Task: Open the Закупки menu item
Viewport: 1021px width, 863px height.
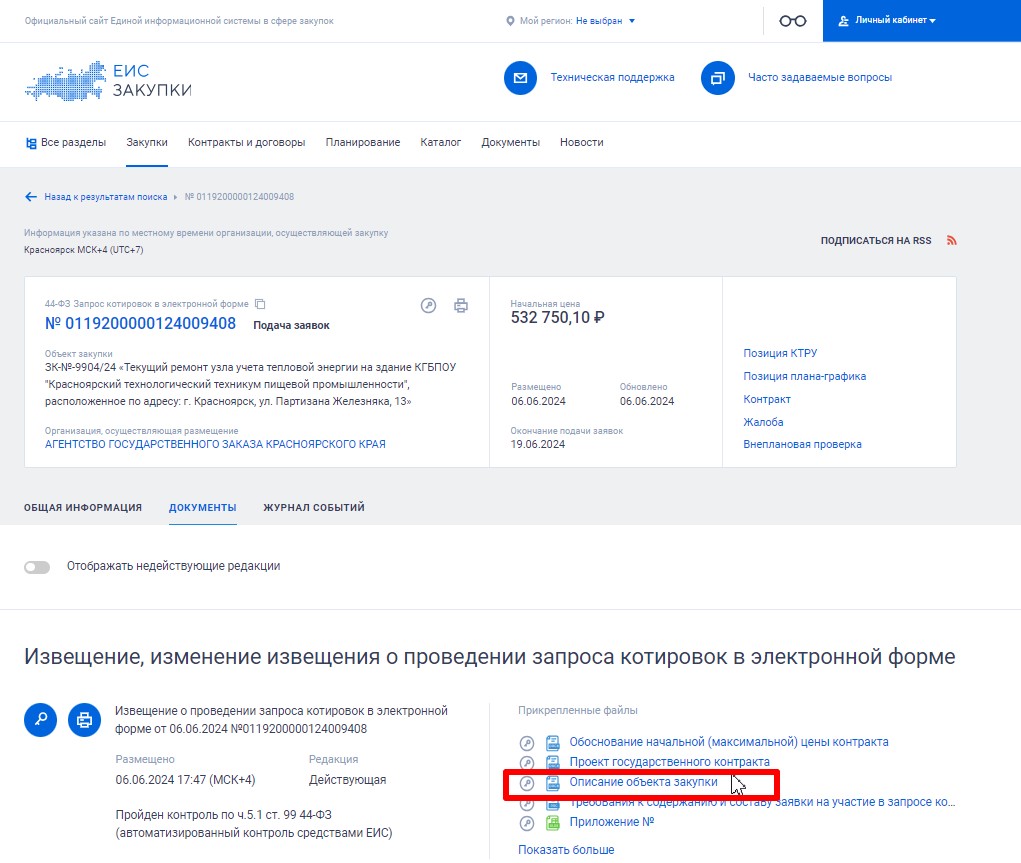Action: (147, 142)
